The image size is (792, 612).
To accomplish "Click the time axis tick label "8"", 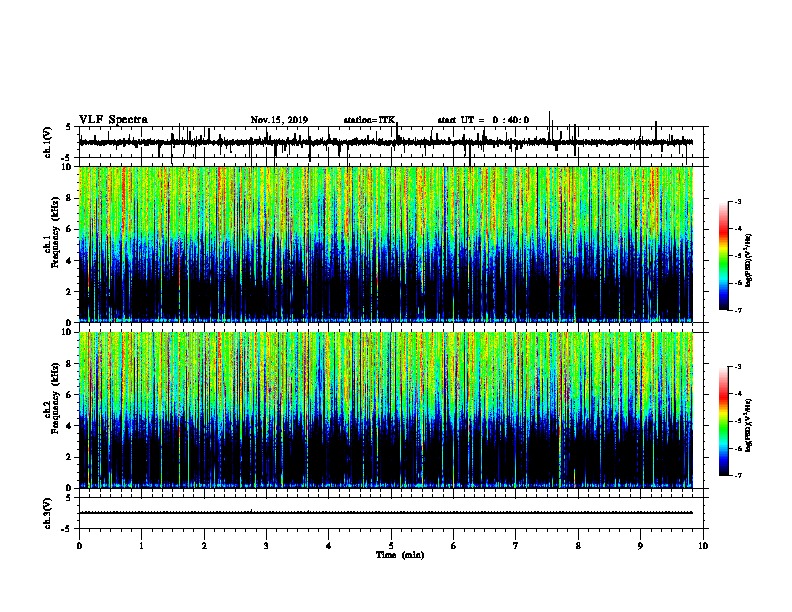I will [578, 545].
